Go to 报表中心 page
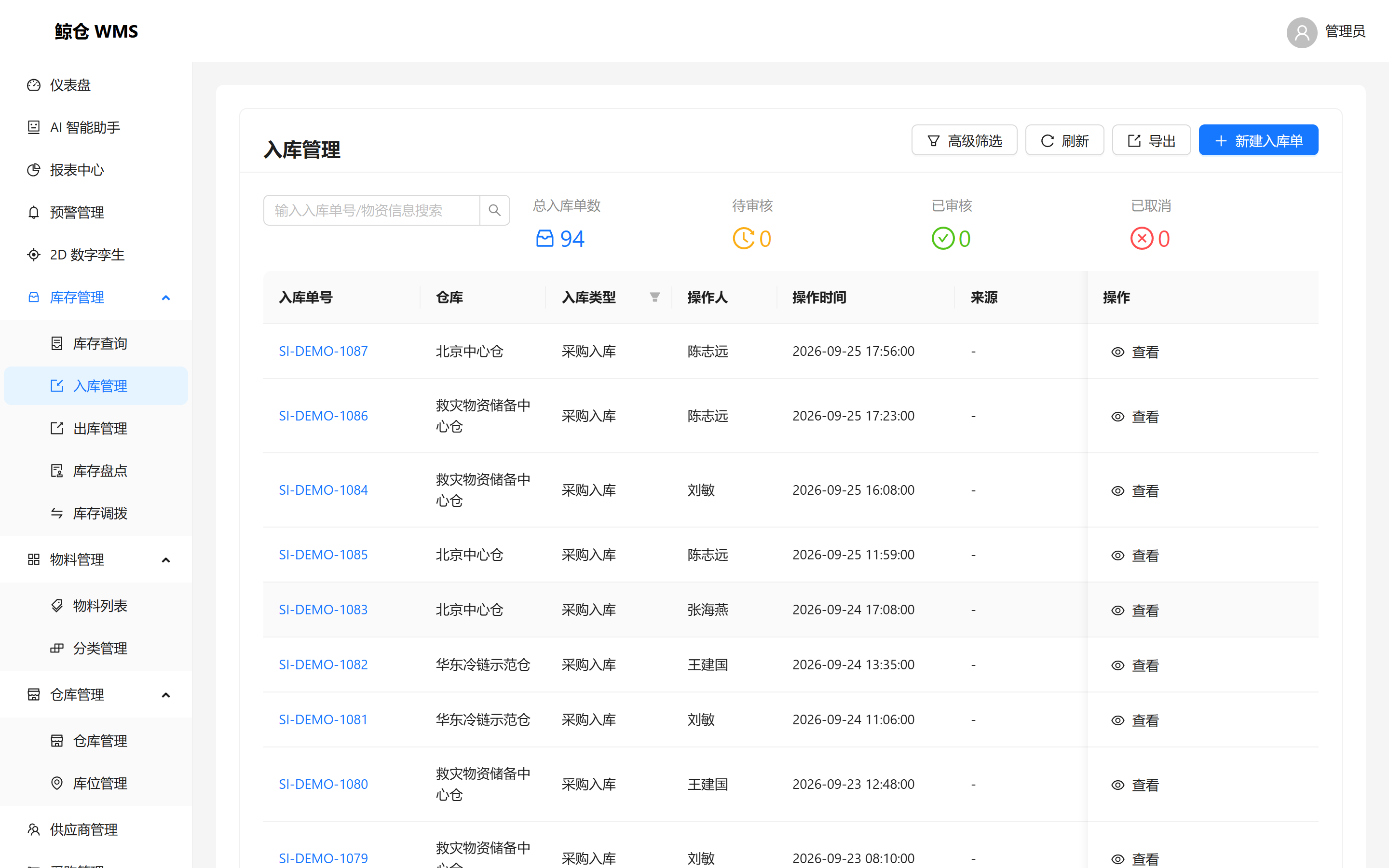Screen dimensions: 1389x868 96,170
